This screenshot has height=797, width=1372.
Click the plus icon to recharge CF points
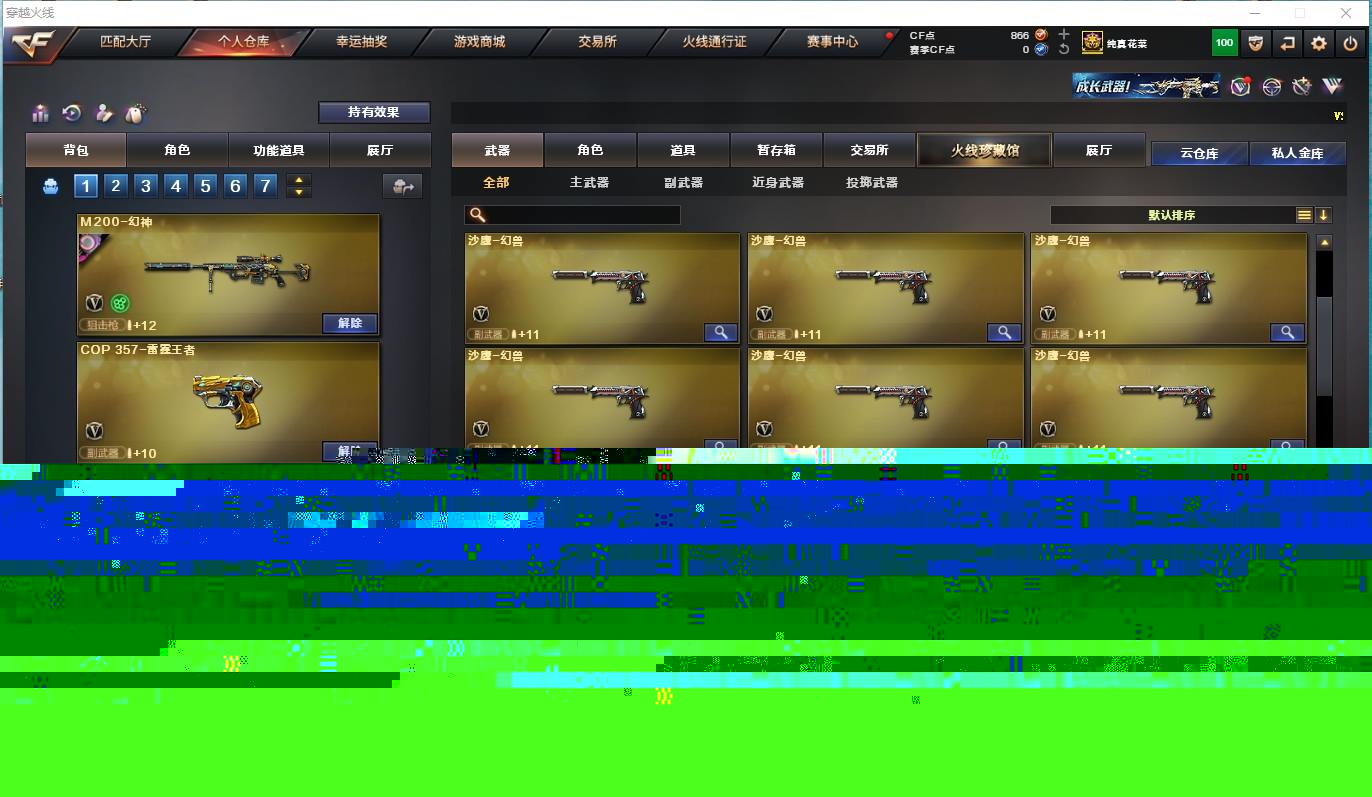[x=1064, y=34]
